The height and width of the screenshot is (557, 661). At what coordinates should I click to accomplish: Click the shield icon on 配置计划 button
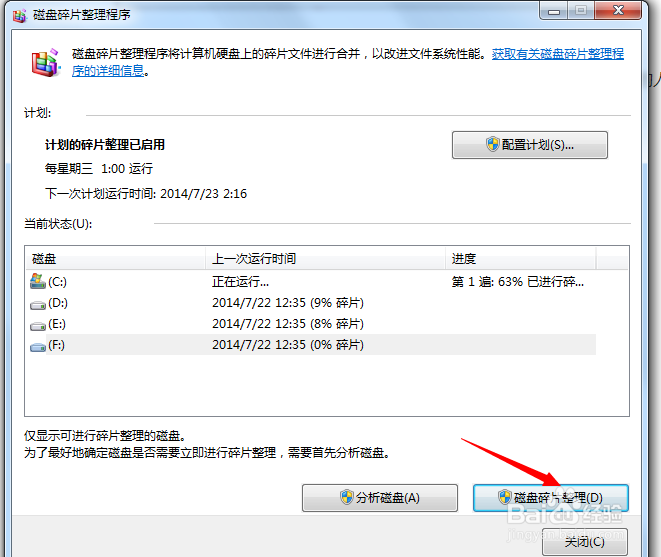[x=492, y=145]
